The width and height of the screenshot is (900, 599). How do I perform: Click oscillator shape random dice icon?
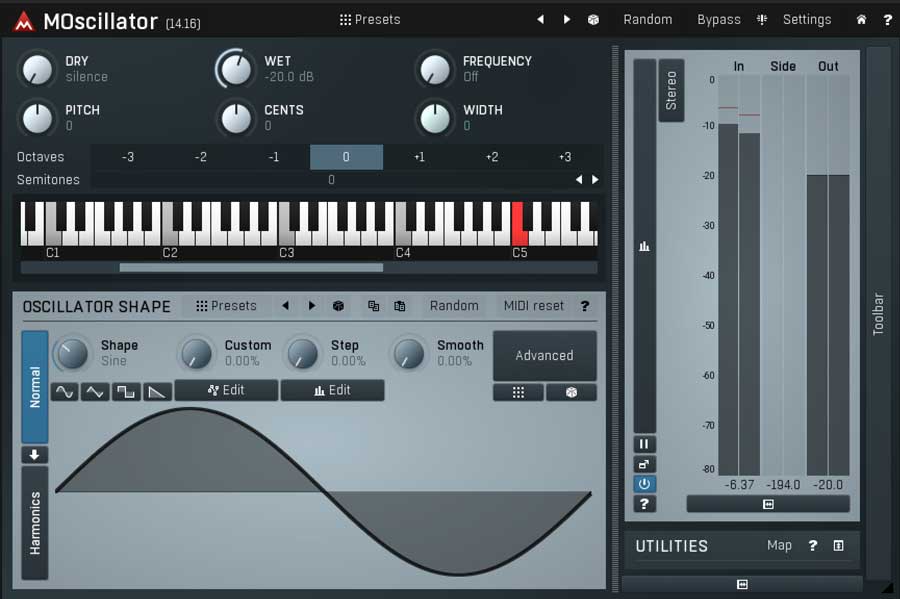[x=339, y=306]
